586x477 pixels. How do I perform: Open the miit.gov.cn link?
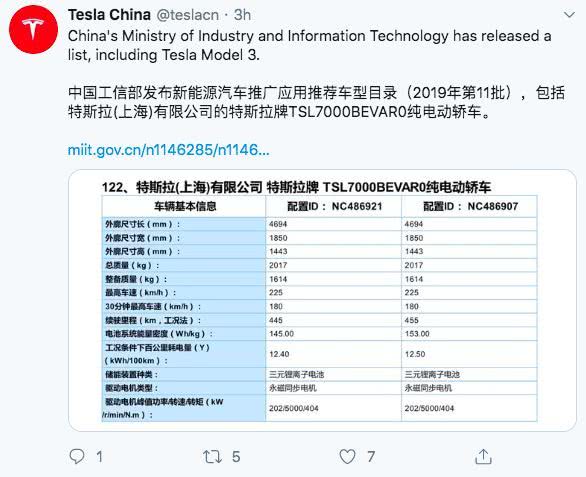point(169,150)
